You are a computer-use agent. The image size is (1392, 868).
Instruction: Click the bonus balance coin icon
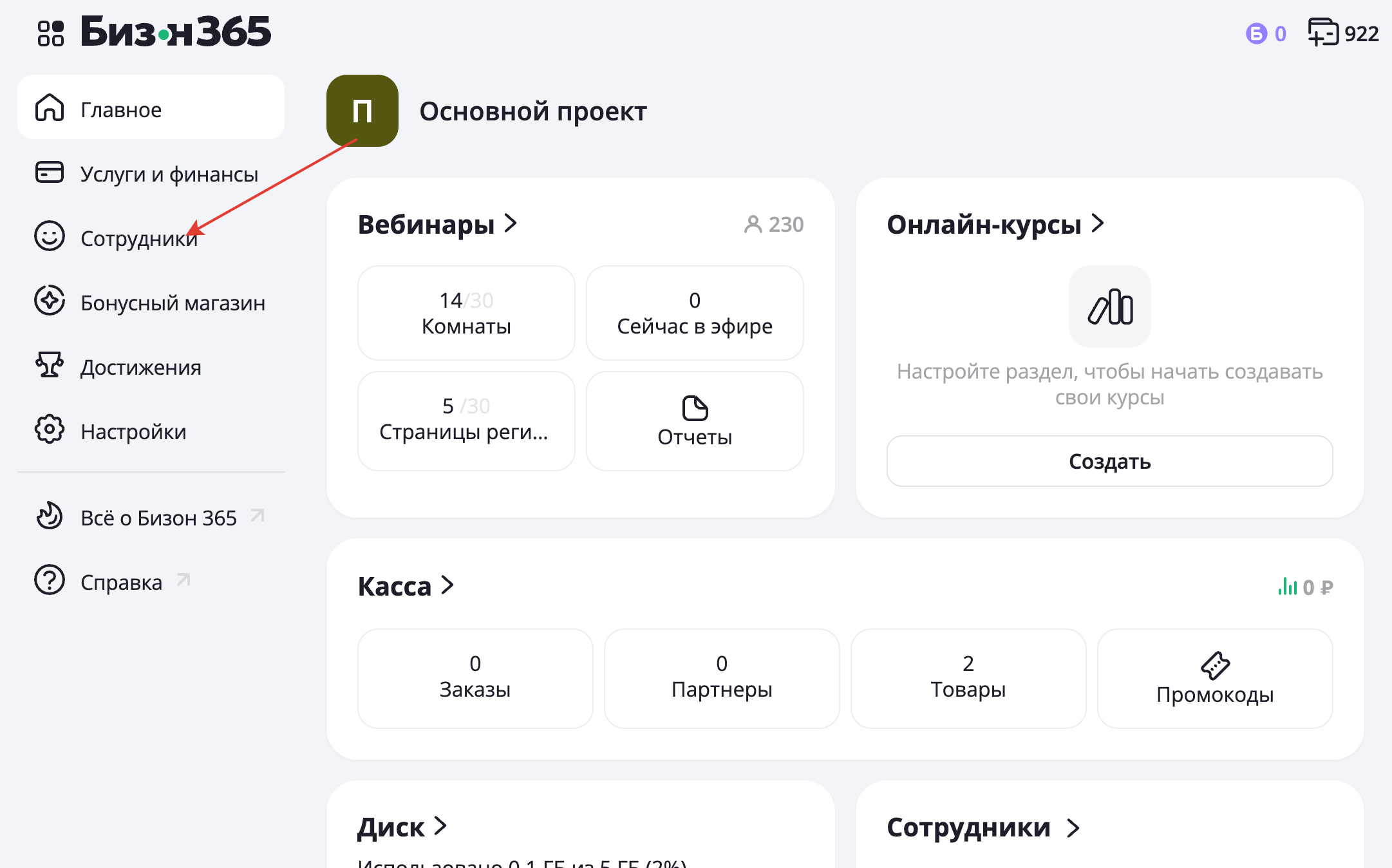pos(1256,33)
